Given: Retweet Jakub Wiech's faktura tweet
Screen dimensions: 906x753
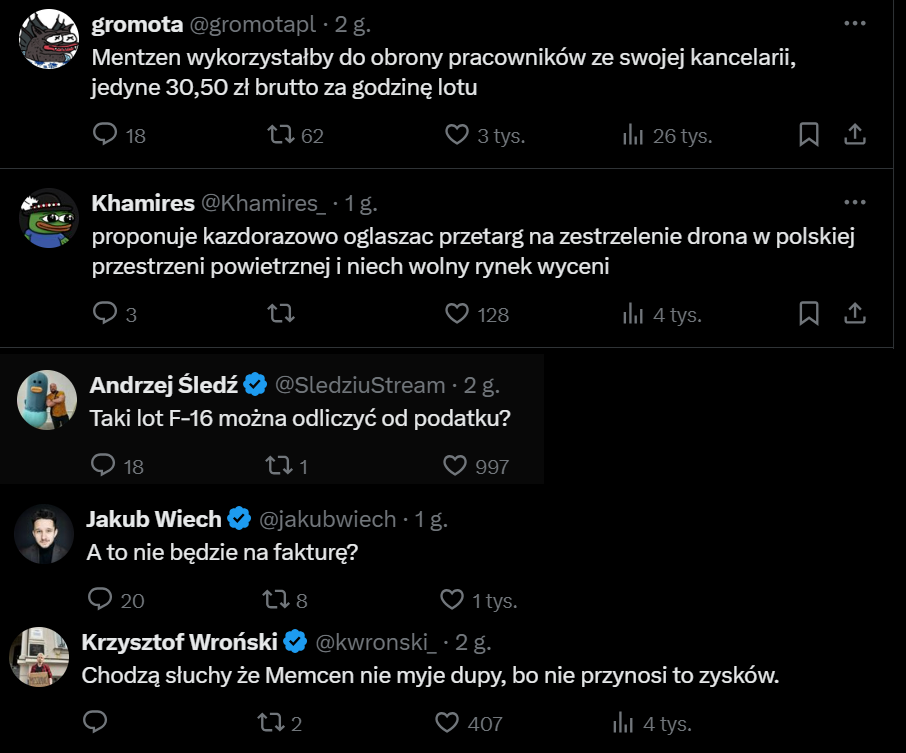Looking at the screenshot, I should tap(270, 599).
